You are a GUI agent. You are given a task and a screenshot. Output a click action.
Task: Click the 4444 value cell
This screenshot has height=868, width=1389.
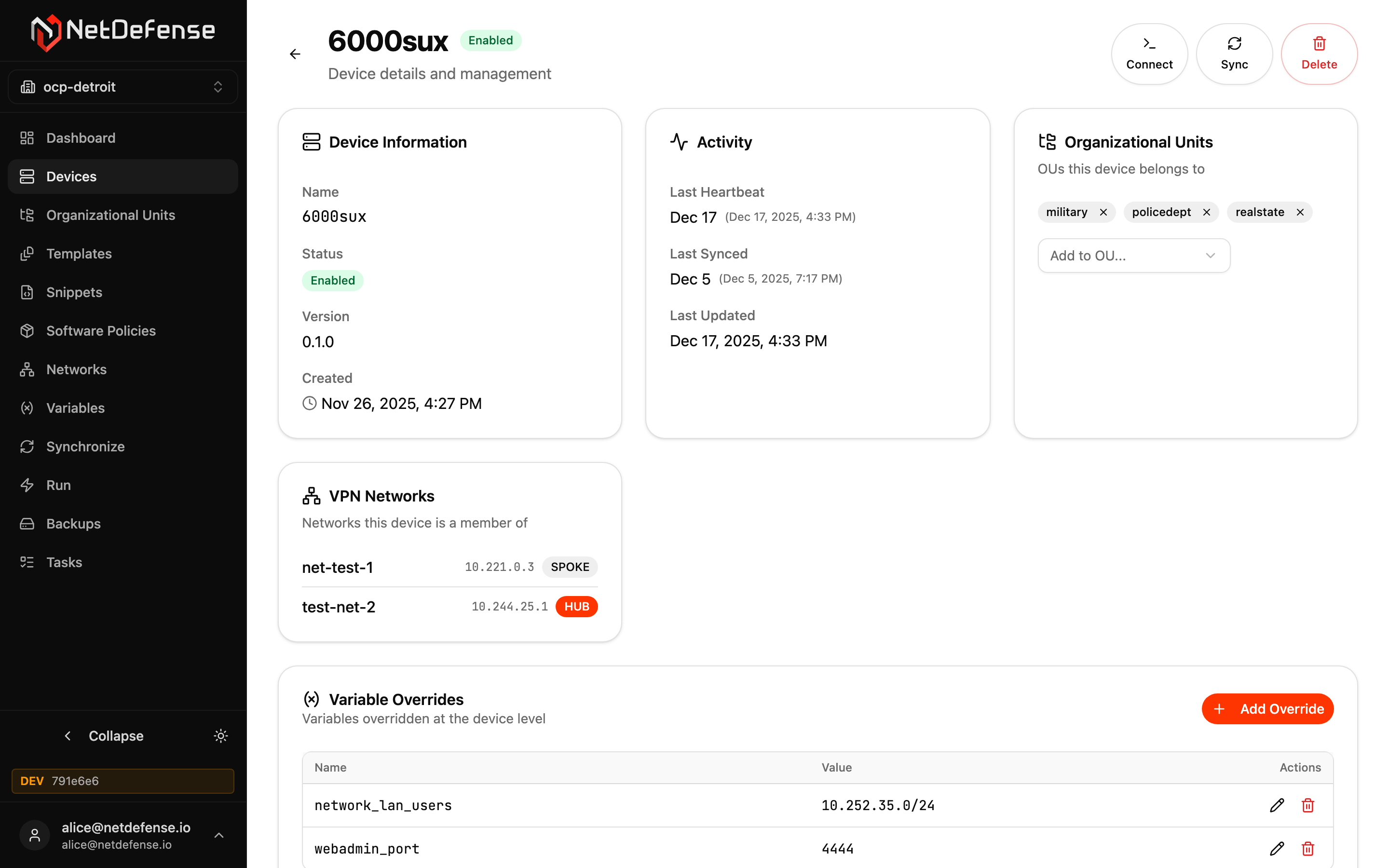[837, 849]
